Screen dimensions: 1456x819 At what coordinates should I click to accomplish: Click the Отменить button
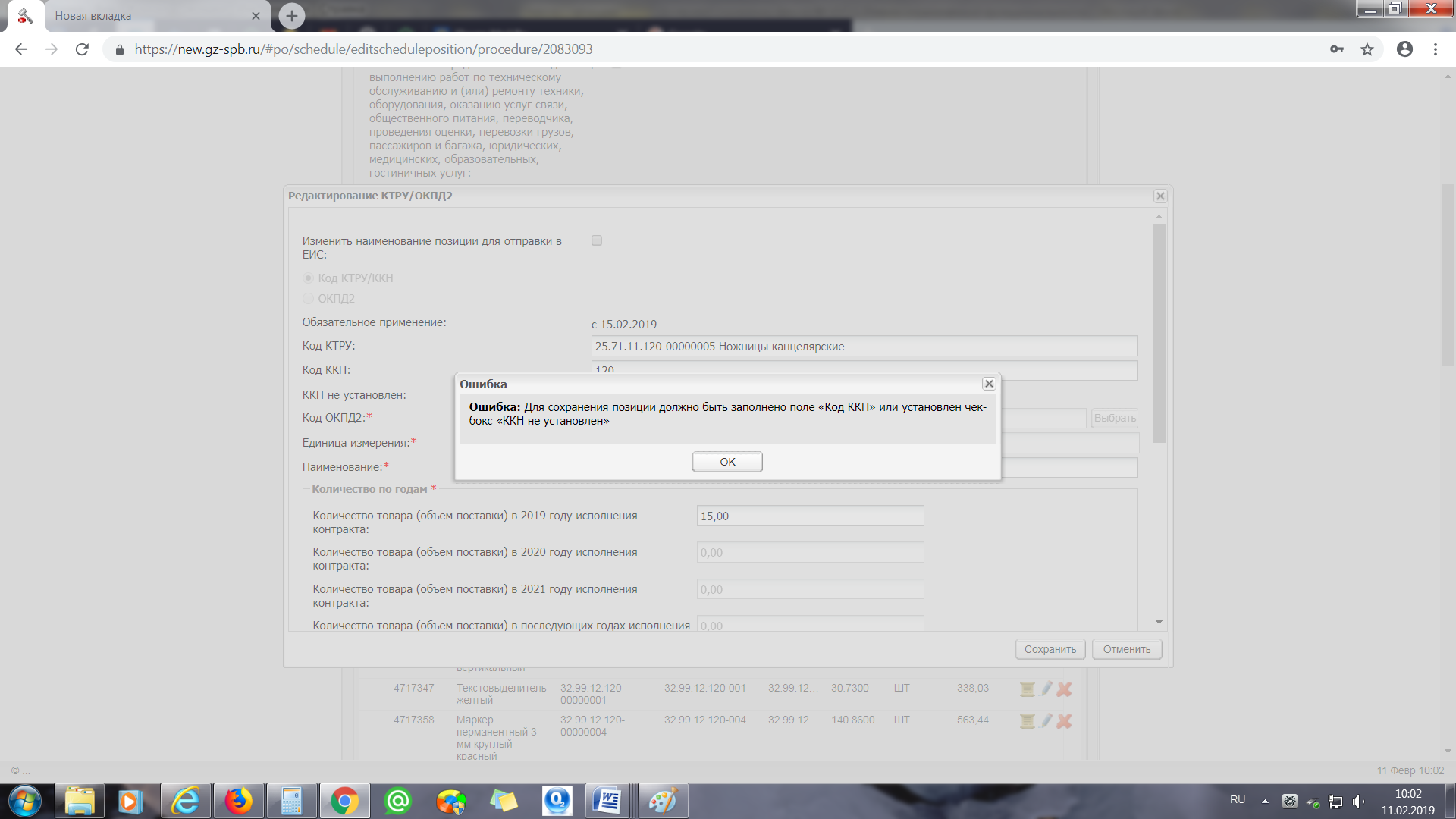coord(1126,649)
